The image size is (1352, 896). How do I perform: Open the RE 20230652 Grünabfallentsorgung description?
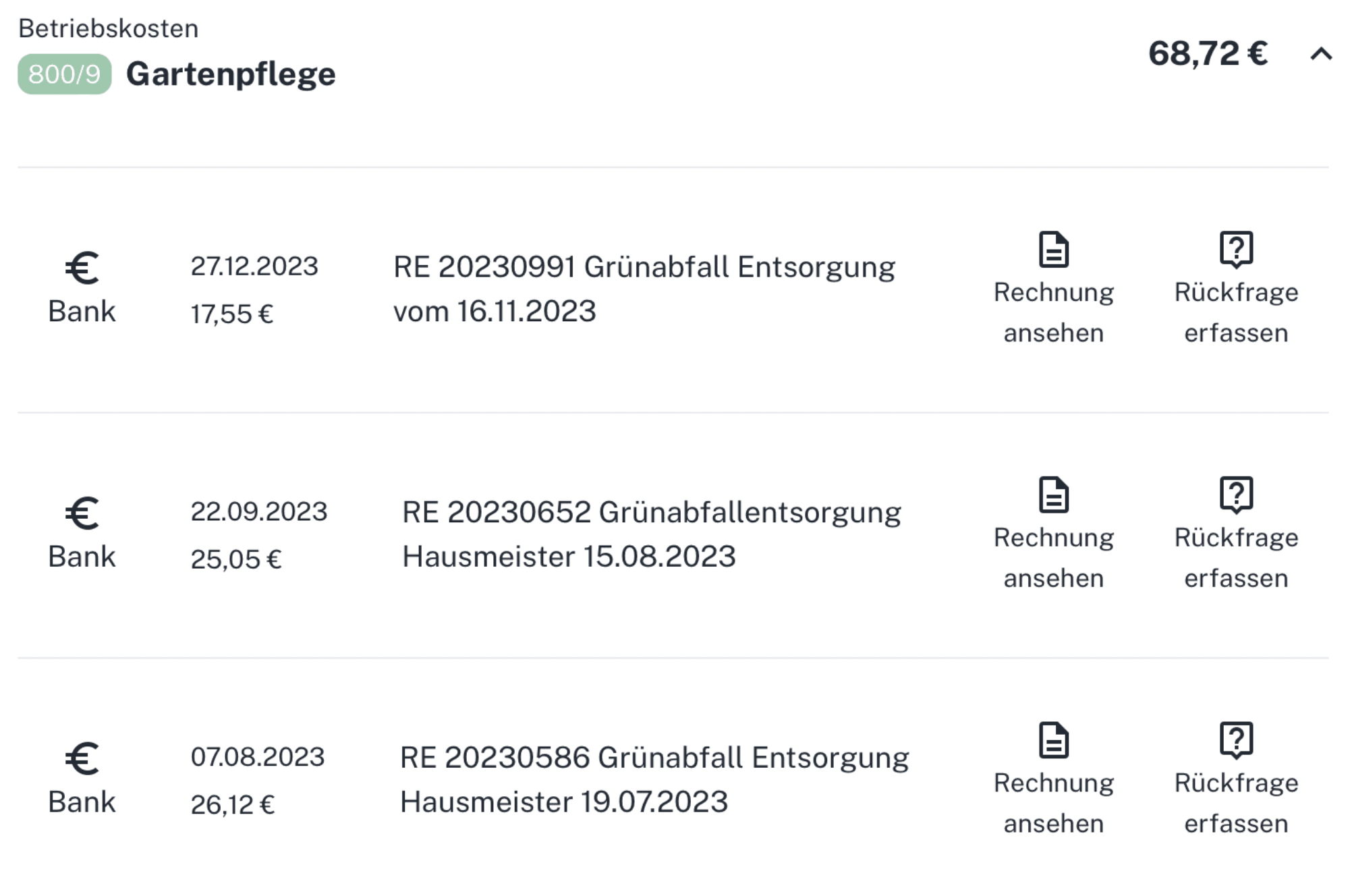(652, 534)
